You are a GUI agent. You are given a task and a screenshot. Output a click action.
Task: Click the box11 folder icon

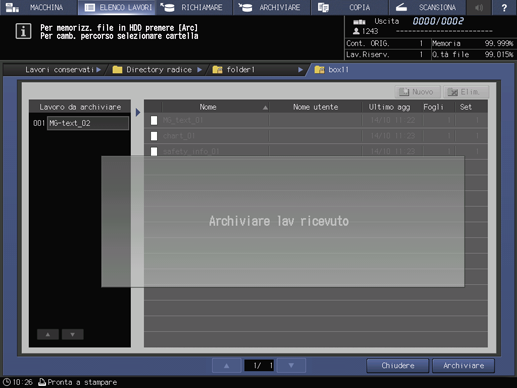pyautogui.click(x=319, y=69)
